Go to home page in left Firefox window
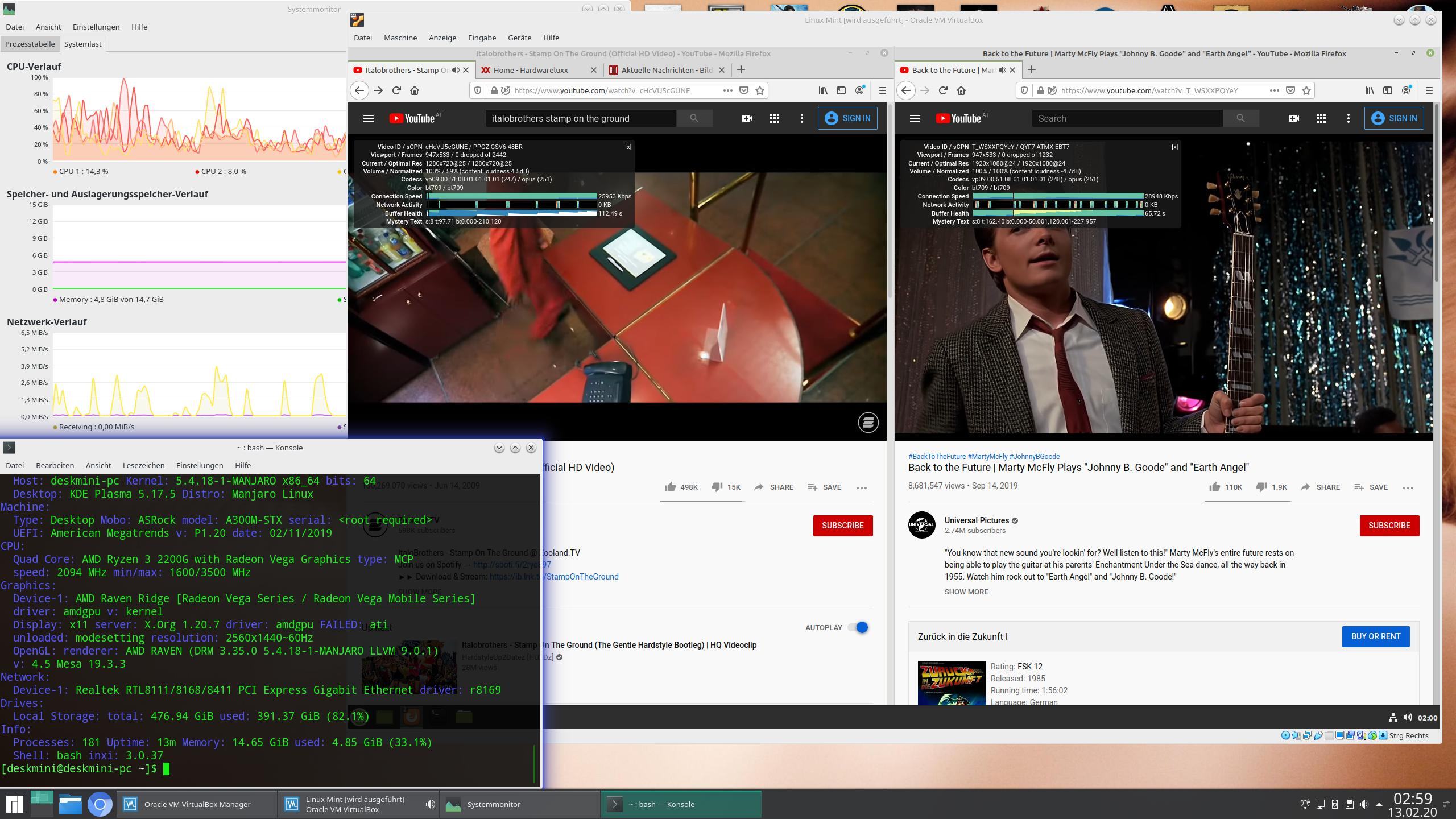The width and height of the screenshot is (1456, 819). pos(415,90)
